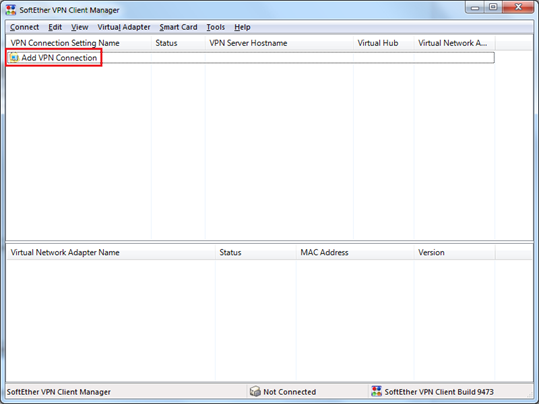Open the Edit menu

pos(55,27)
